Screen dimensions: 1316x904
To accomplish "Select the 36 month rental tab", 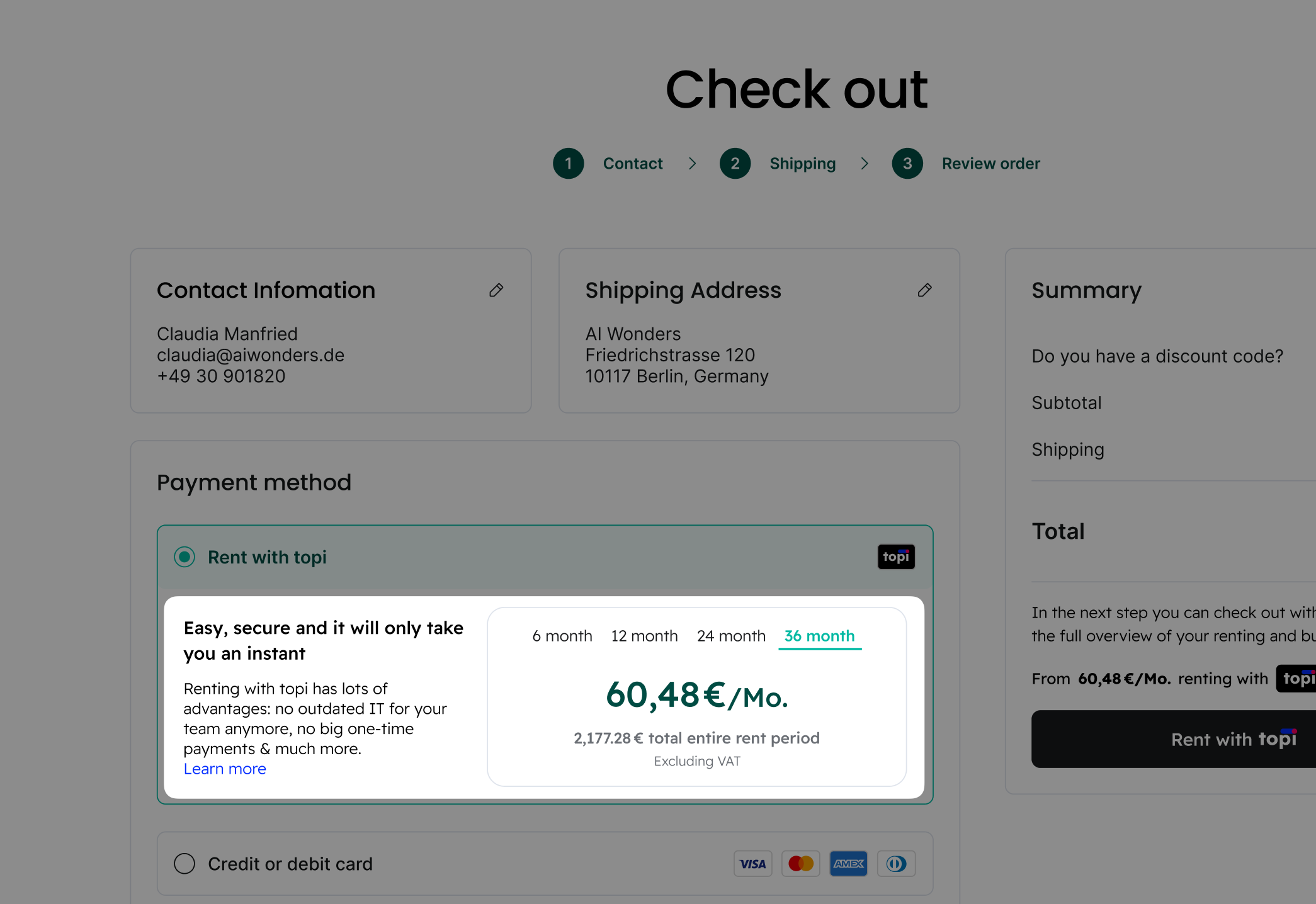I will coord(819,636).
